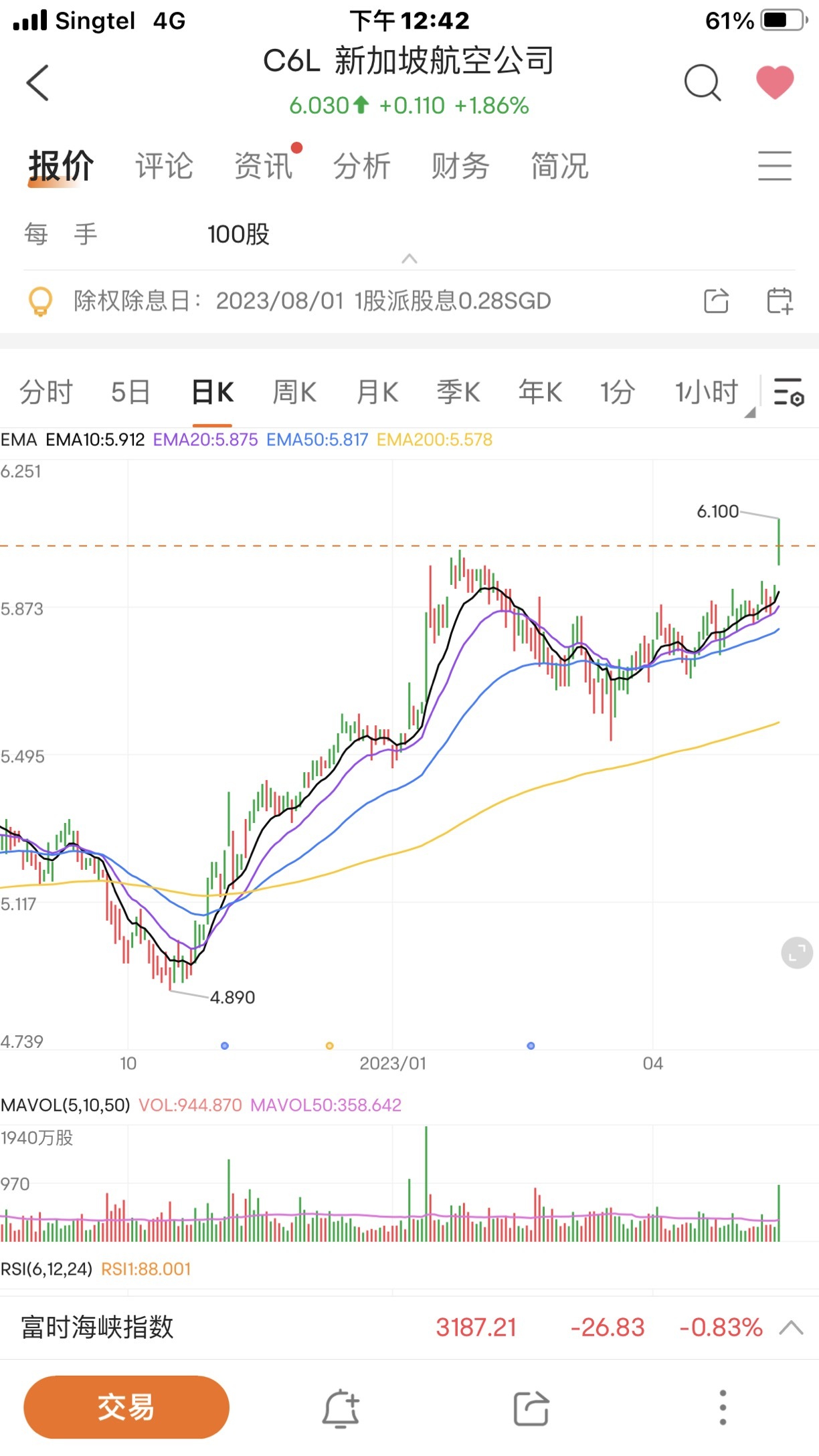Screen dimensions: 819x1456
Task: Tap the status bar clock 下午 12:42
Action: tap(409, 21)
